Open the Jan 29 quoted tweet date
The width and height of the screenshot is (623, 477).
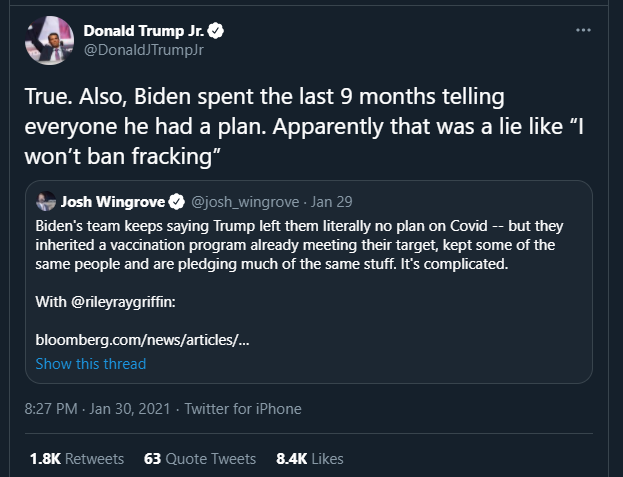331,202
